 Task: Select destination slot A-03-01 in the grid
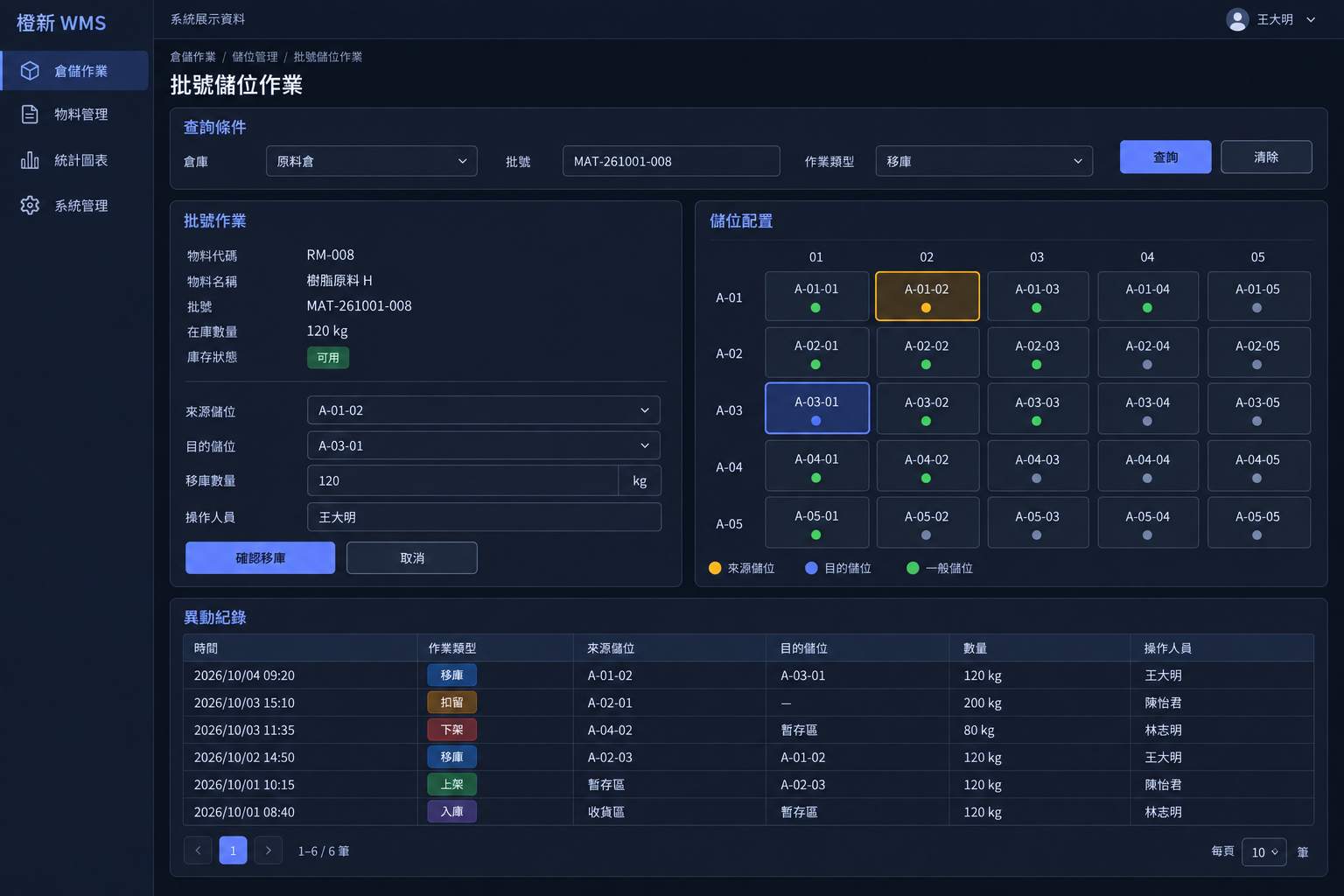point(817,409)
